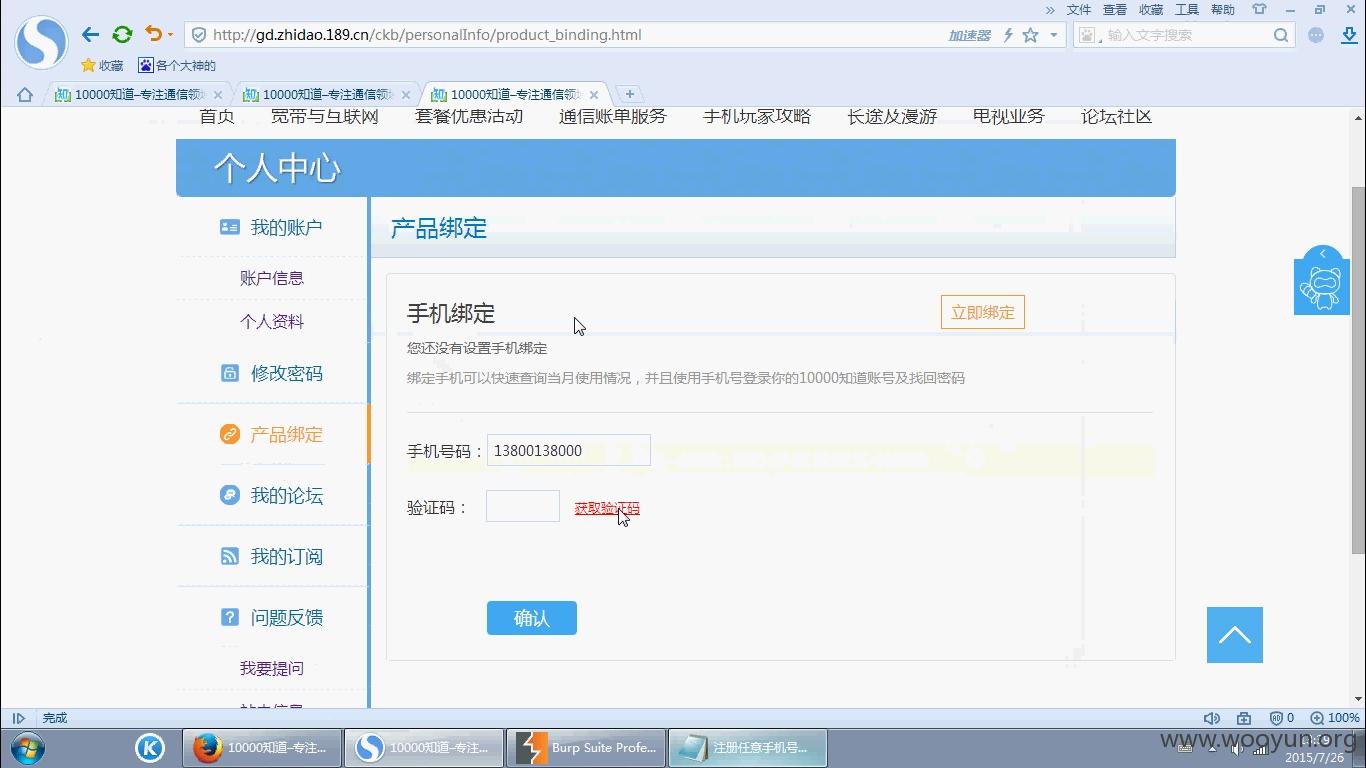Image resolution: width=1366 pixels, height=768 pixels.
Task: Reload the page with the green refresh icon
Action: coord(122,35)
